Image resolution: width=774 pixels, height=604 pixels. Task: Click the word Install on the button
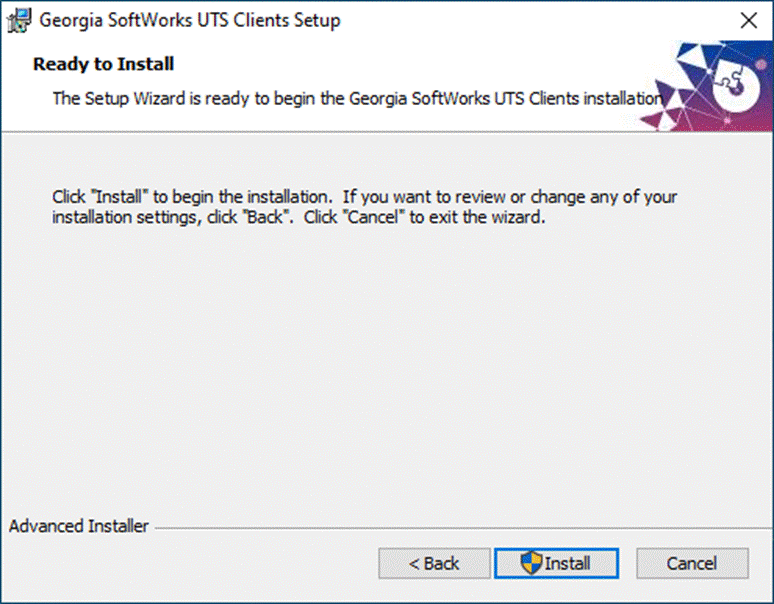(x=567, y=563)
